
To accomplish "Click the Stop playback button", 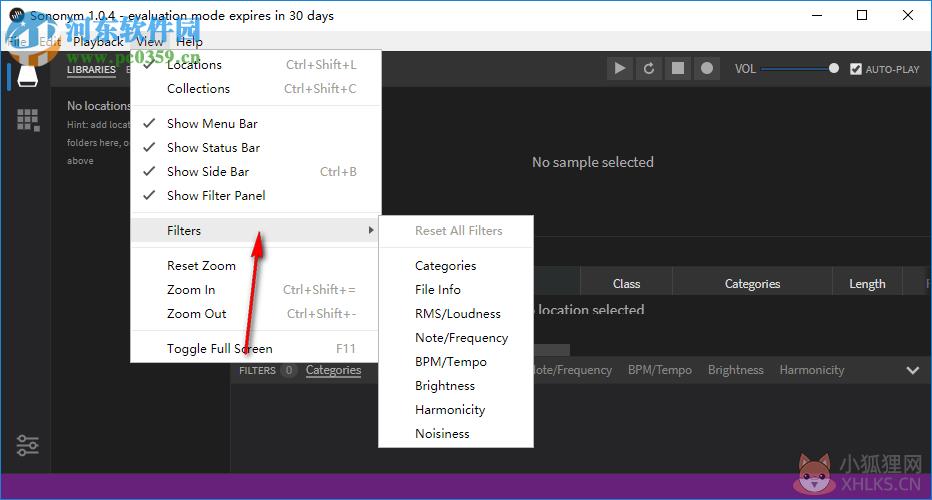I will point(678,68).
